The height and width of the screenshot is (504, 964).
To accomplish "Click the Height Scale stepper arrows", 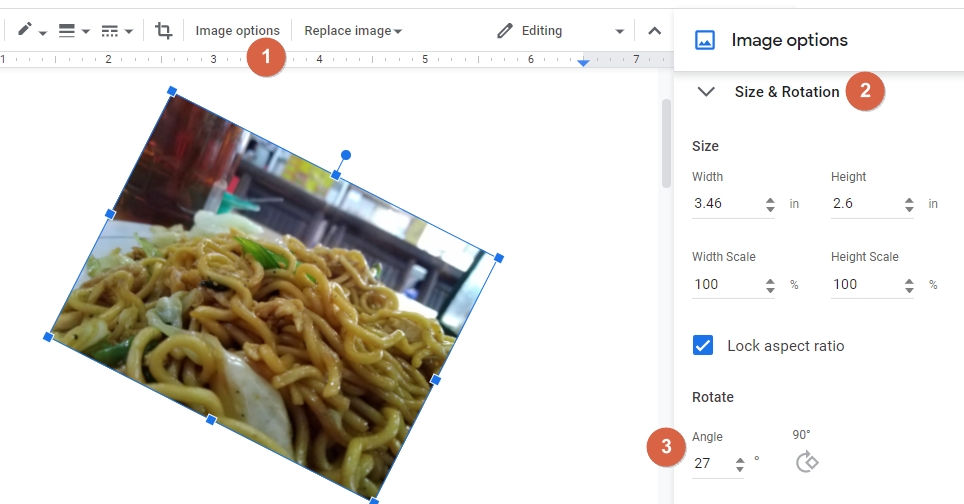I will click(x=909, y=285).
